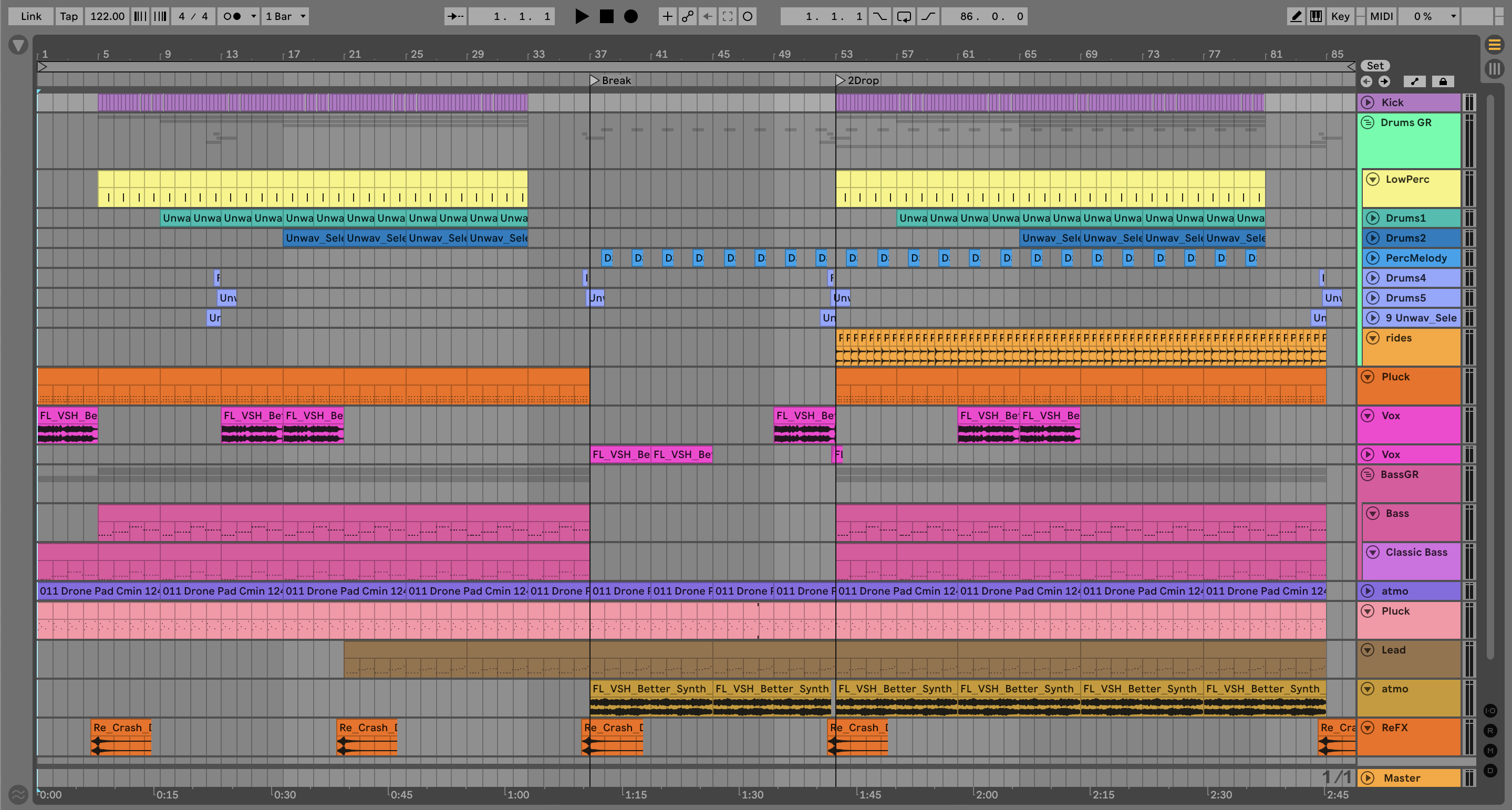This screenshot has height=810, width=1512.
Task: Unfold the Lead track
Action: [x=1368, y=650]
